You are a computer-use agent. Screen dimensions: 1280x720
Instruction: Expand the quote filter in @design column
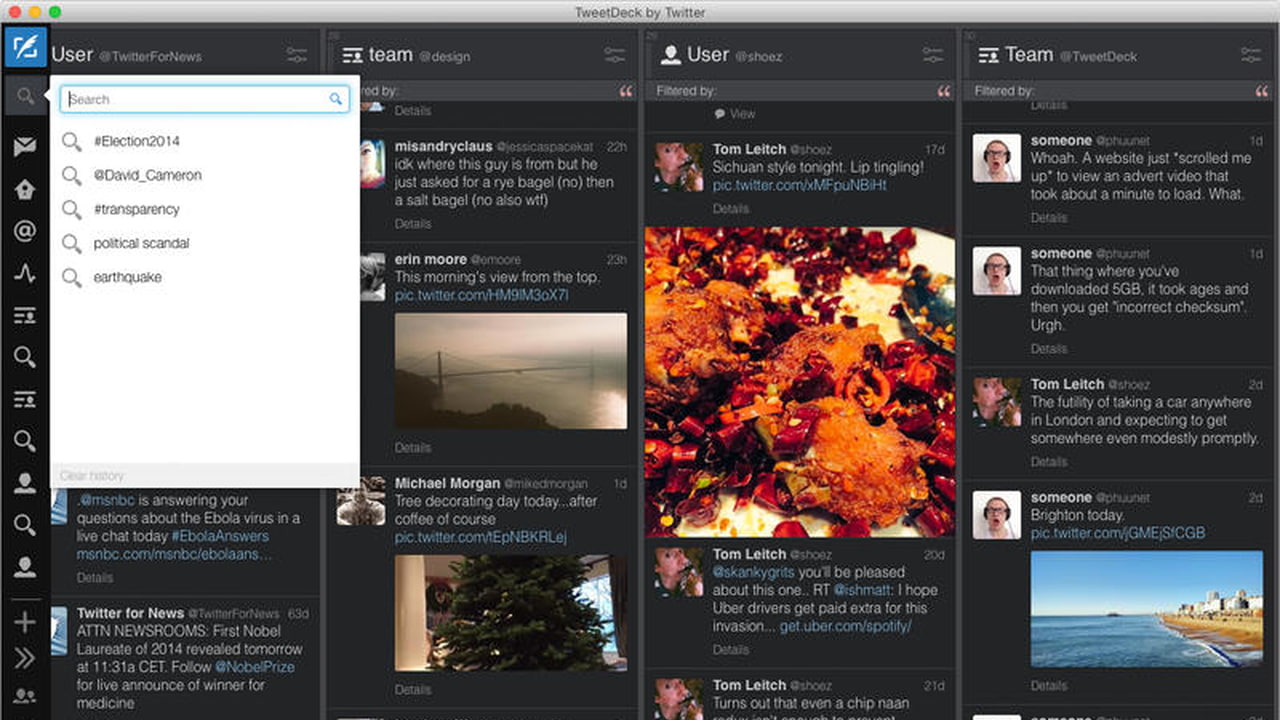point(626,91)
